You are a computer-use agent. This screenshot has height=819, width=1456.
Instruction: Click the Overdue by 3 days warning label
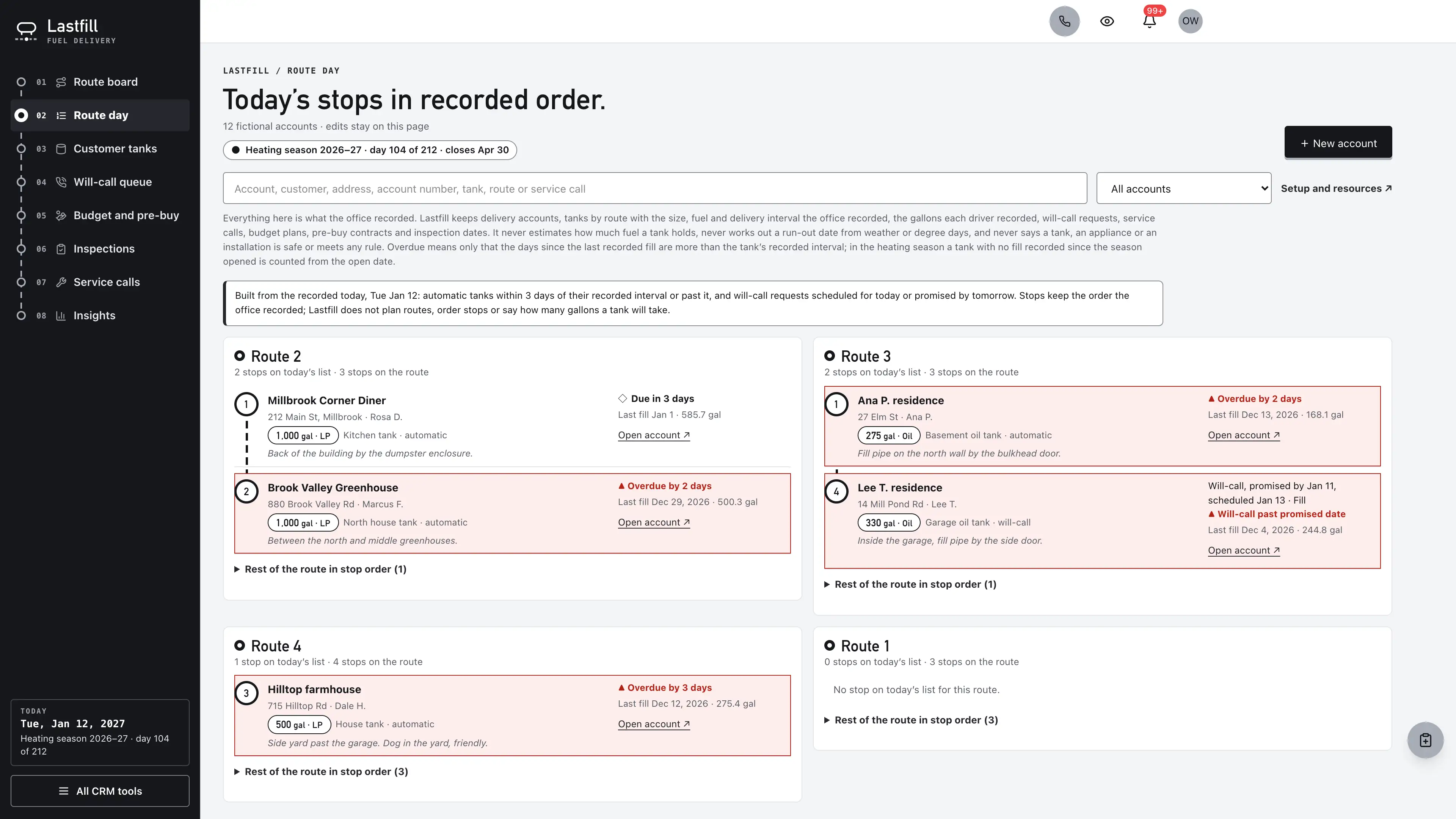pos(665,688)
